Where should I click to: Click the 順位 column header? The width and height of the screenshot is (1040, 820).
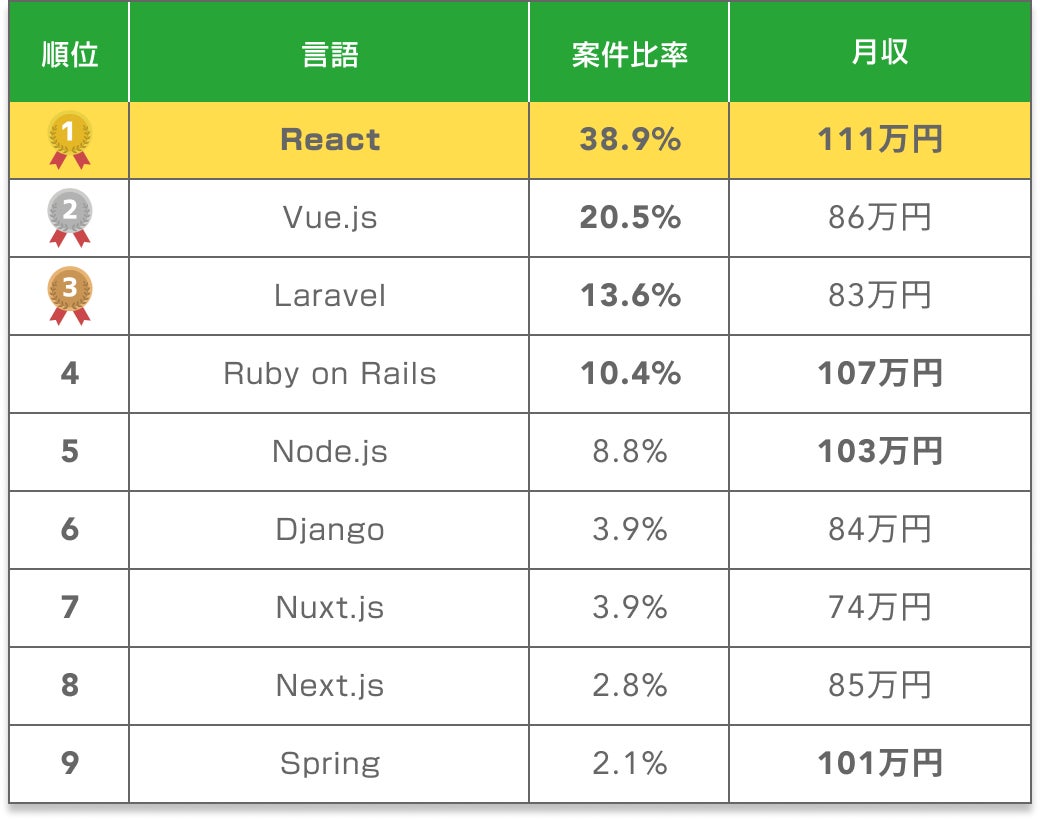click(69, 54)
